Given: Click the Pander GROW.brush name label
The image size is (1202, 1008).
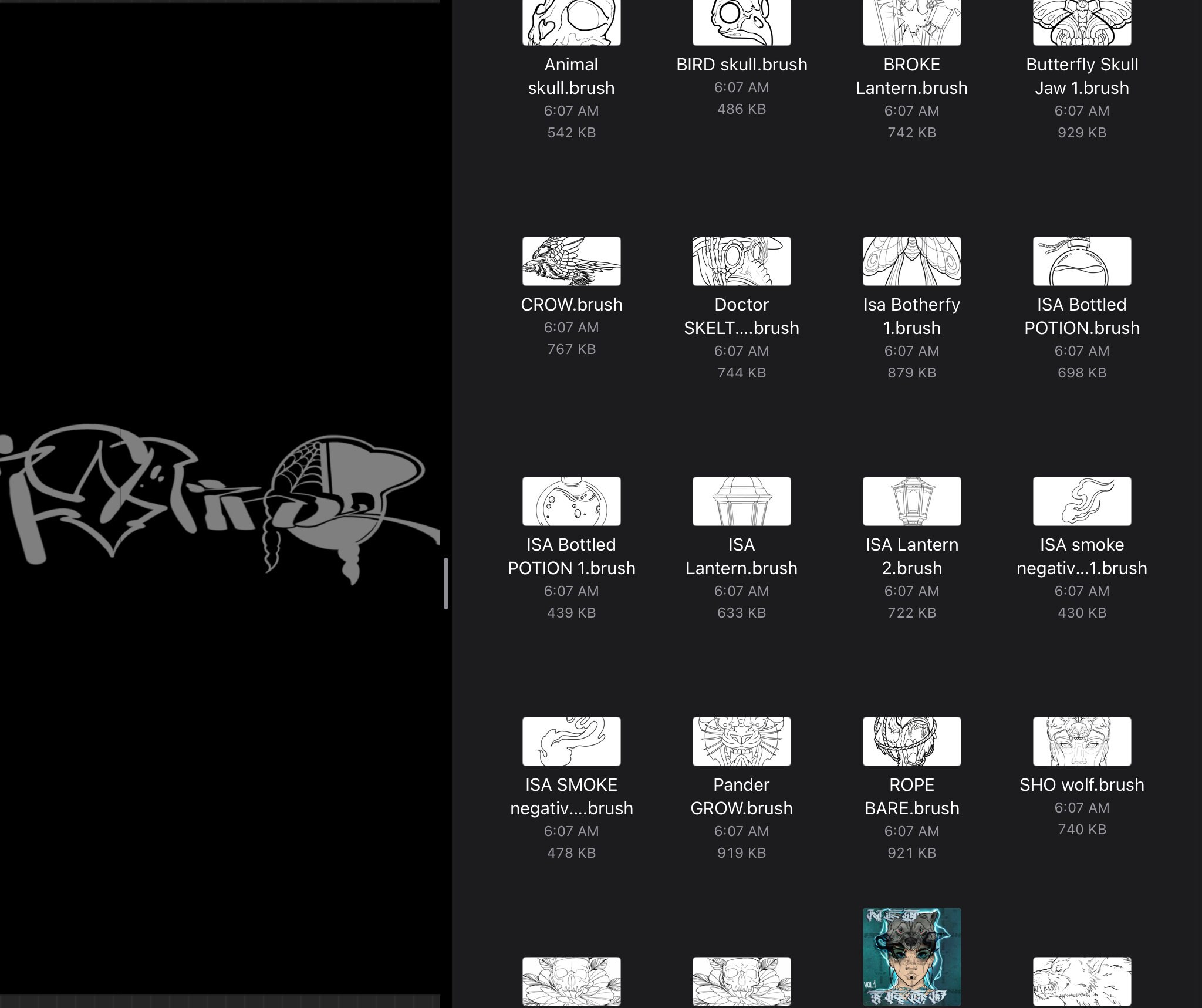Looking at the screenshot, I should (x=741, y=797).
